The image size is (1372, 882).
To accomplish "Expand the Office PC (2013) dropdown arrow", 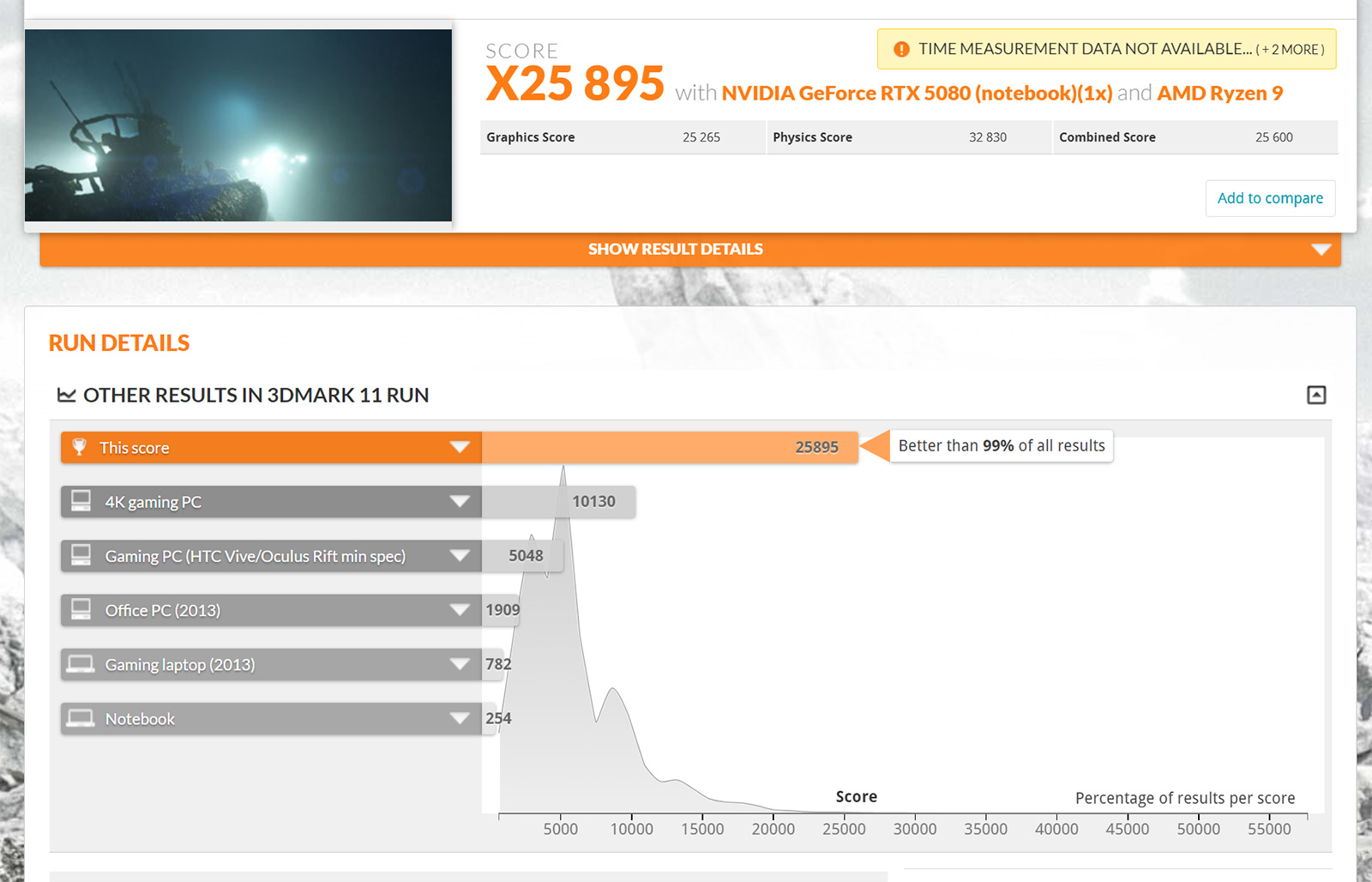I will [460, 610].
